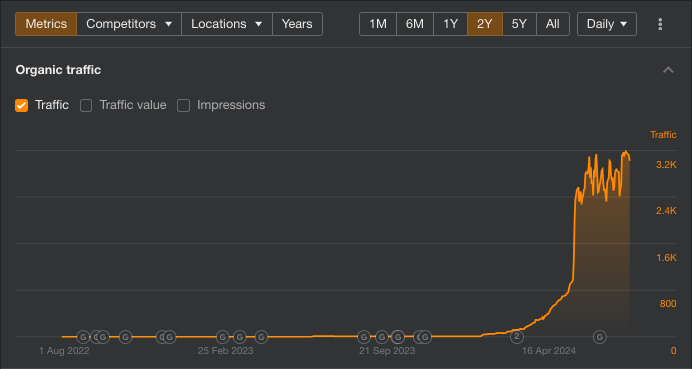Click the G marker just left of 25 Feb 2023
Viewport: 692px width, 369px height.
click(x=223, y=337)
